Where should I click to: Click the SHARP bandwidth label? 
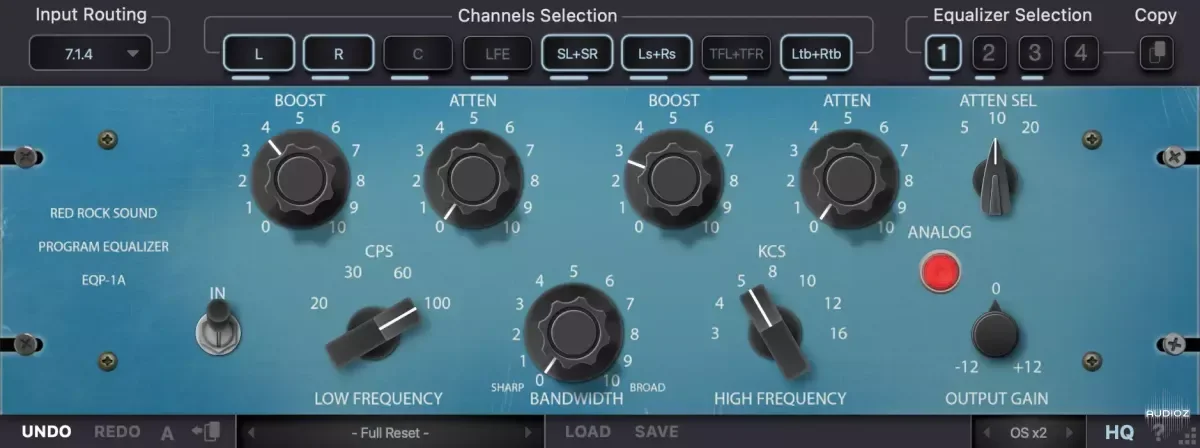(506, 387)
